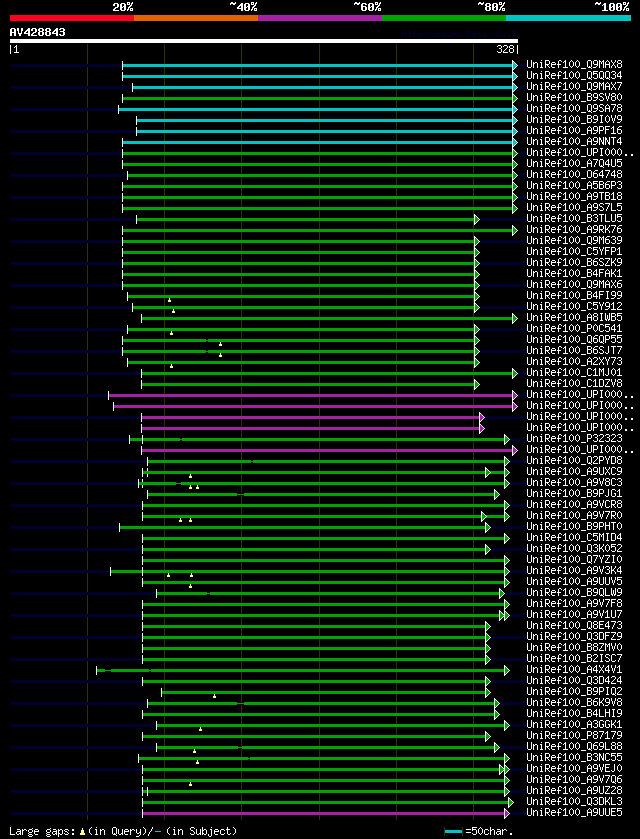This screenshot has width=640, height=839.
Task: Click the green ~80% legend color segment
Action: [444, 18]
